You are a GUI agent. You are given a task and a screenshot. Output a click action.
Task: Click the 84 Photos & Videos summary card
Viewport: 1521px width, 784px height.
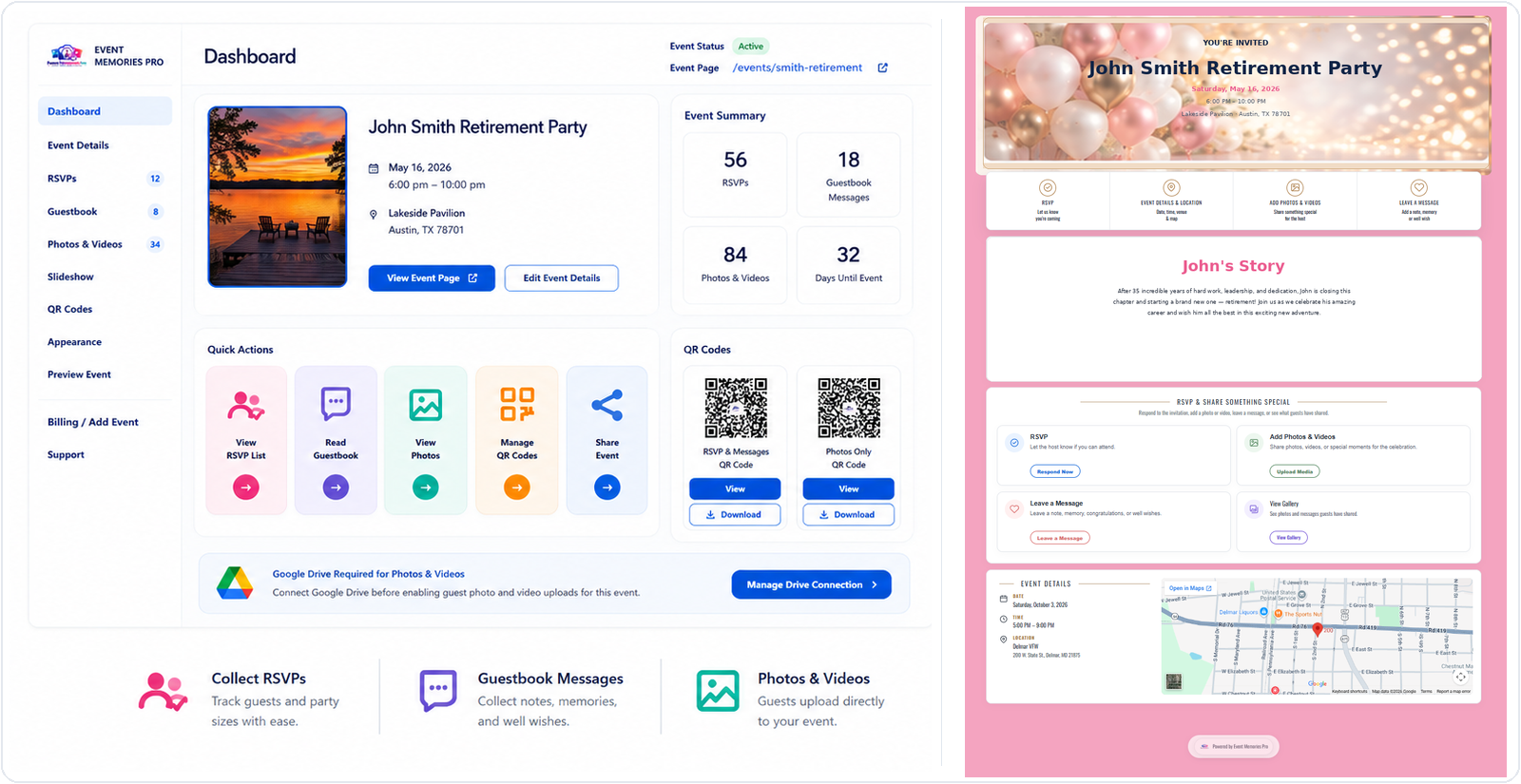735,265
